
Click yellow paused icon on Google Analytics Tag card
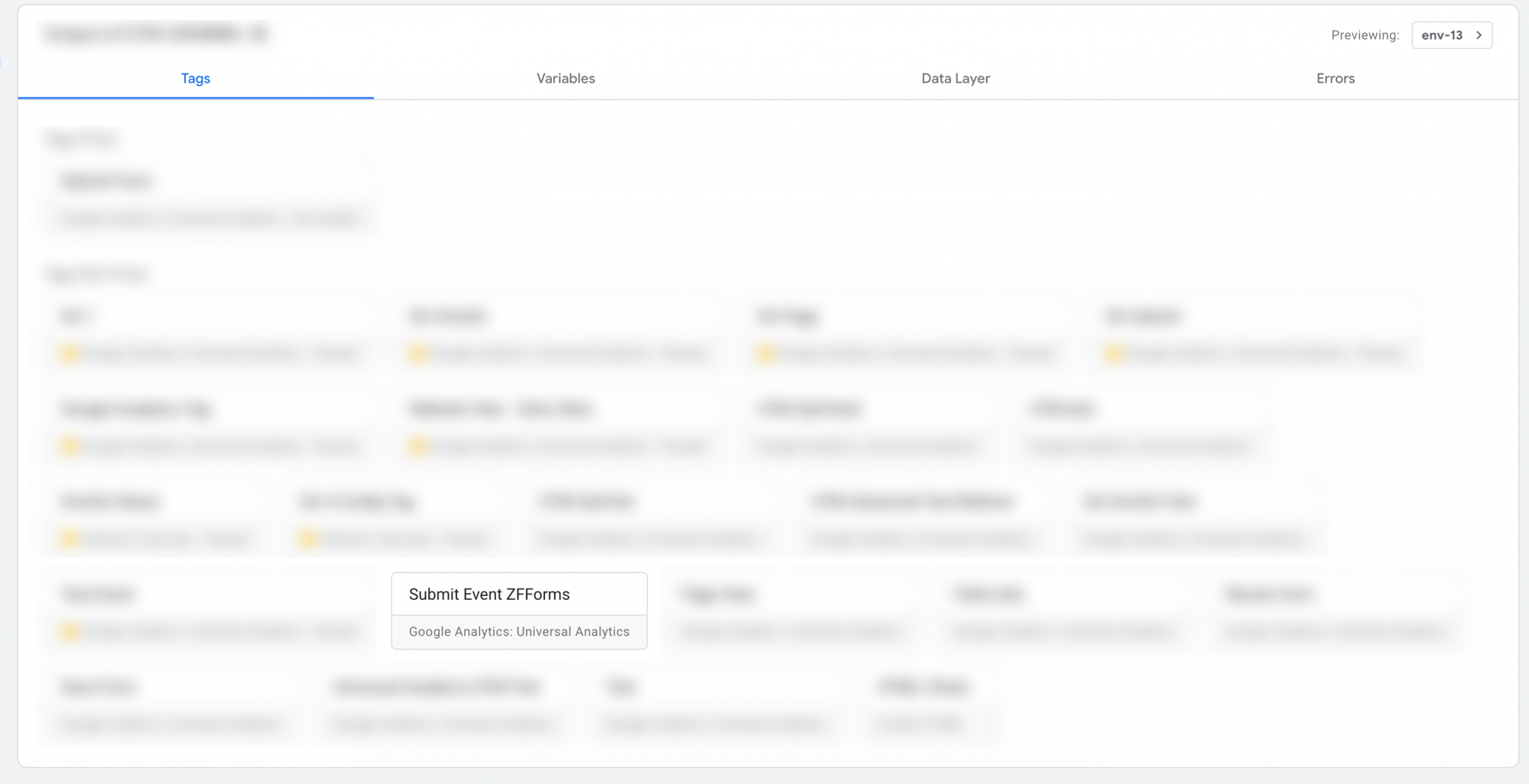tap(70, 446)
